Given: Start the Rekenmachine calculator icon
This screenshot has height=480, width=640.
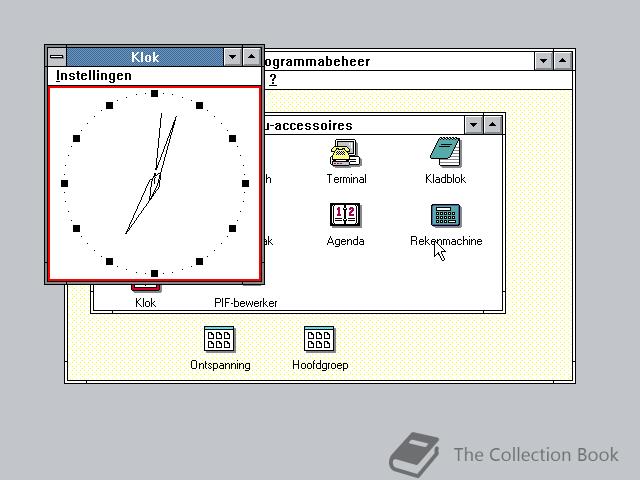Looking at the screenshot, I should pyautogui.click(x=446, y=215).
